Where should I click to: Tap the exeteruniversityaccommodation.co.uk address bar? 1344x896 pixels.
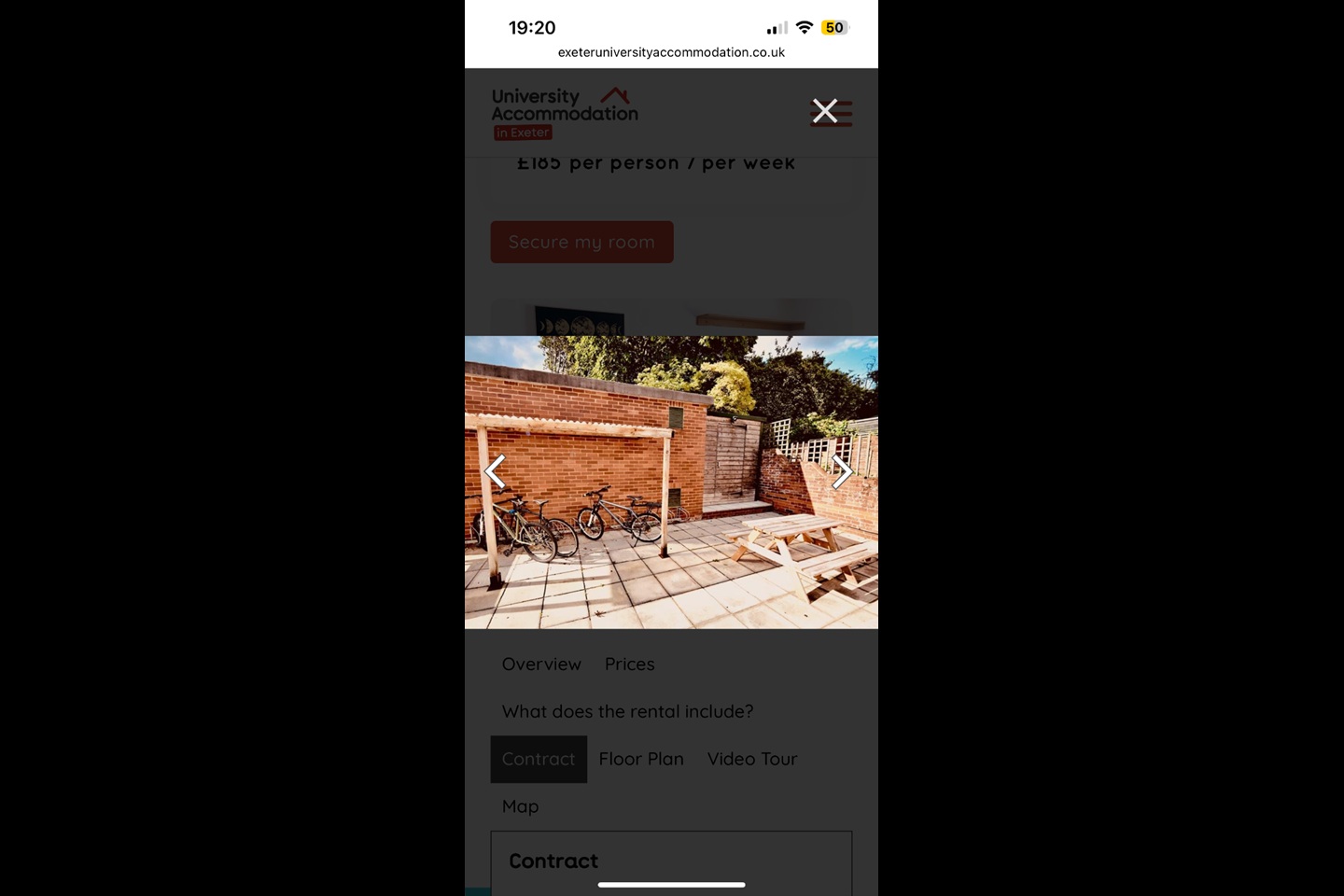[671, 52]
